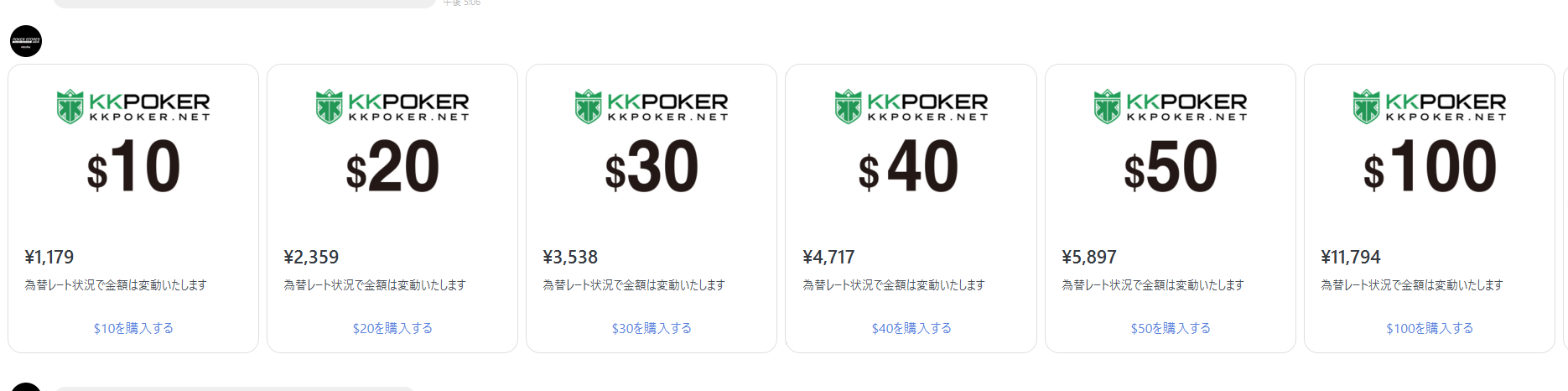Open the sender's black profile avatar
The width and height of the screenshot is (1568, 391).
click(x=26, y=41)
